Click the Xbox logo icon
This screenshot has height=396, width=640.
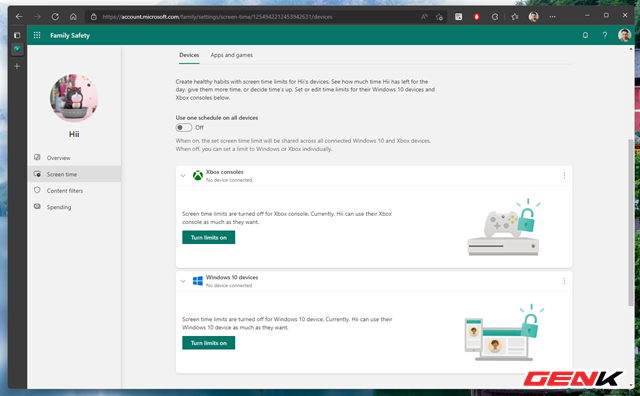(198, 176)
